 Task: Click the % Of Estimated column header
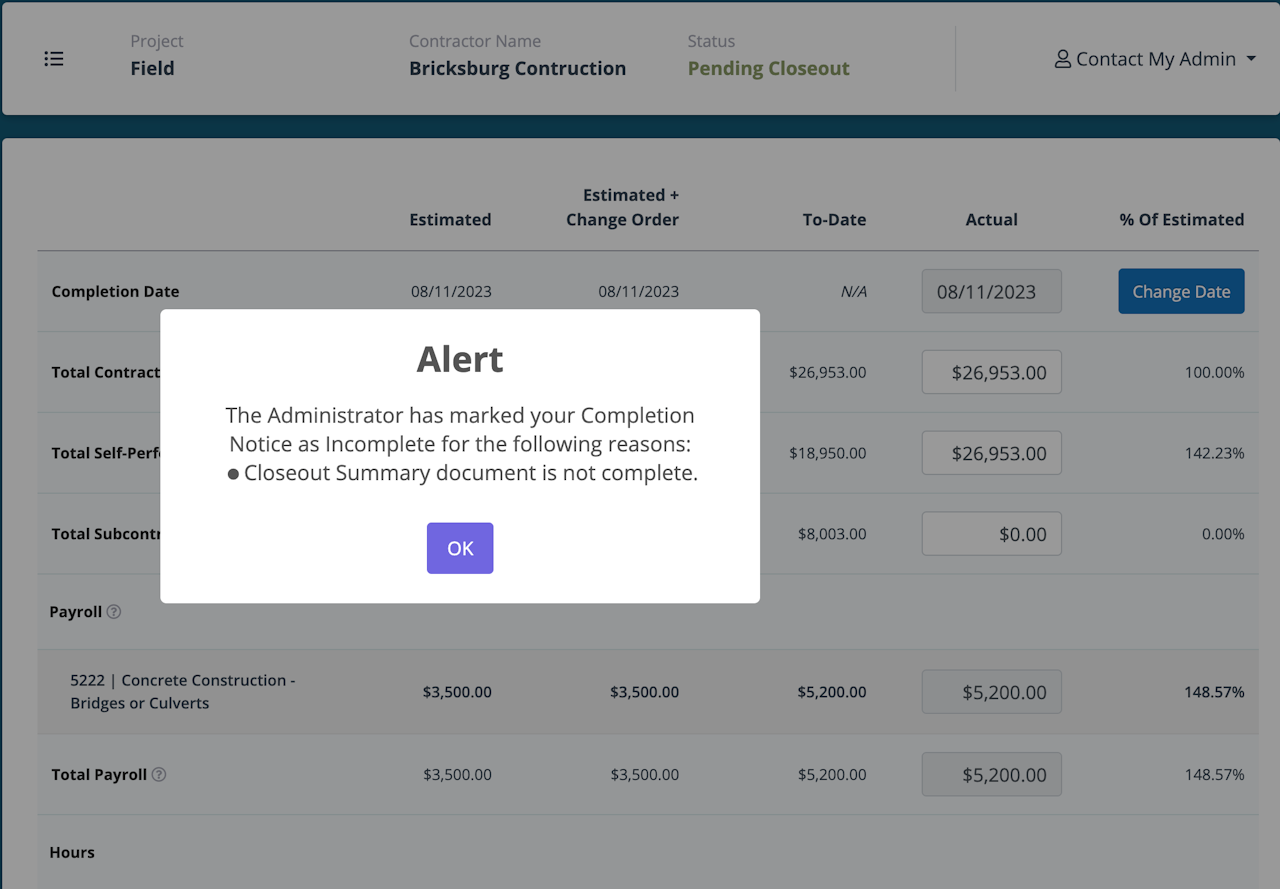(x=1181, y=220)
